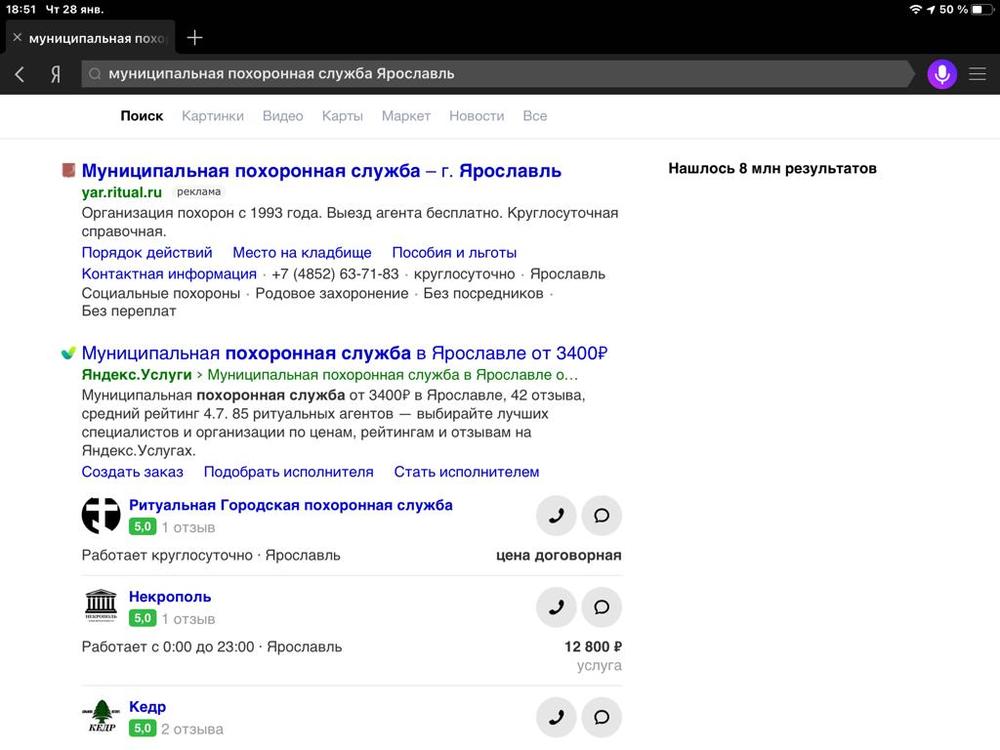Tap the Кедр tree logo thumbnail
Screen dimensions: 1000x750
101,716
